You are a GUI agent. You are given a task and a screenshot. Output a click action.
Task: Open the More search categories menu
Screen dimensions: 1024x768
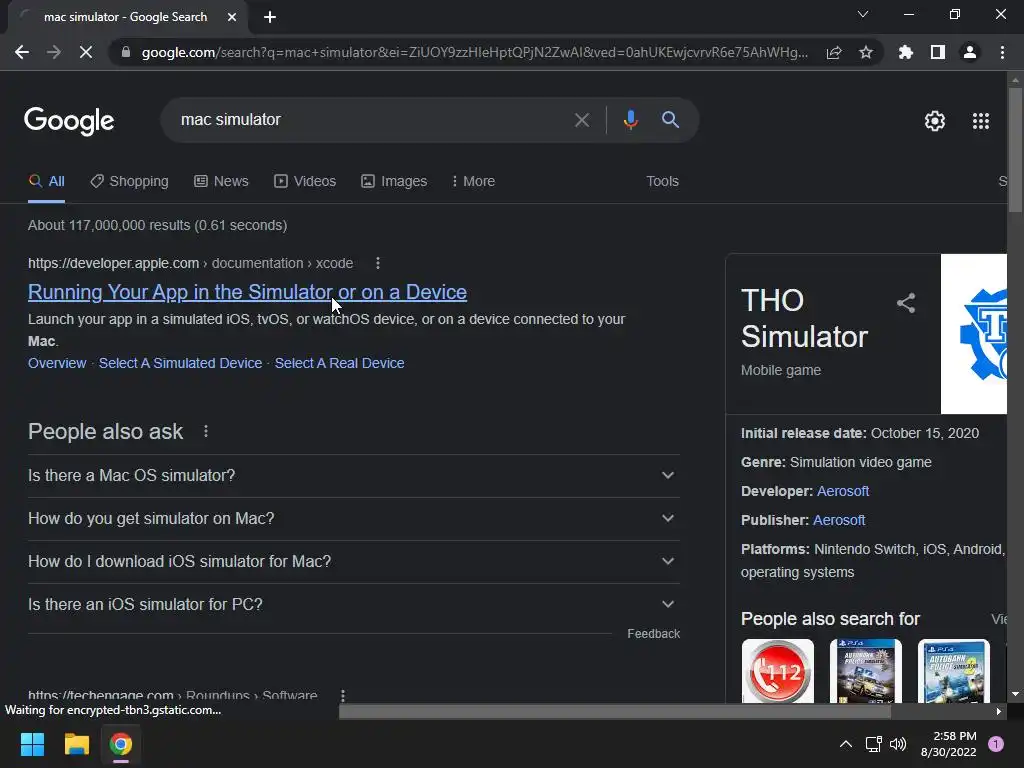coord(473,182)
